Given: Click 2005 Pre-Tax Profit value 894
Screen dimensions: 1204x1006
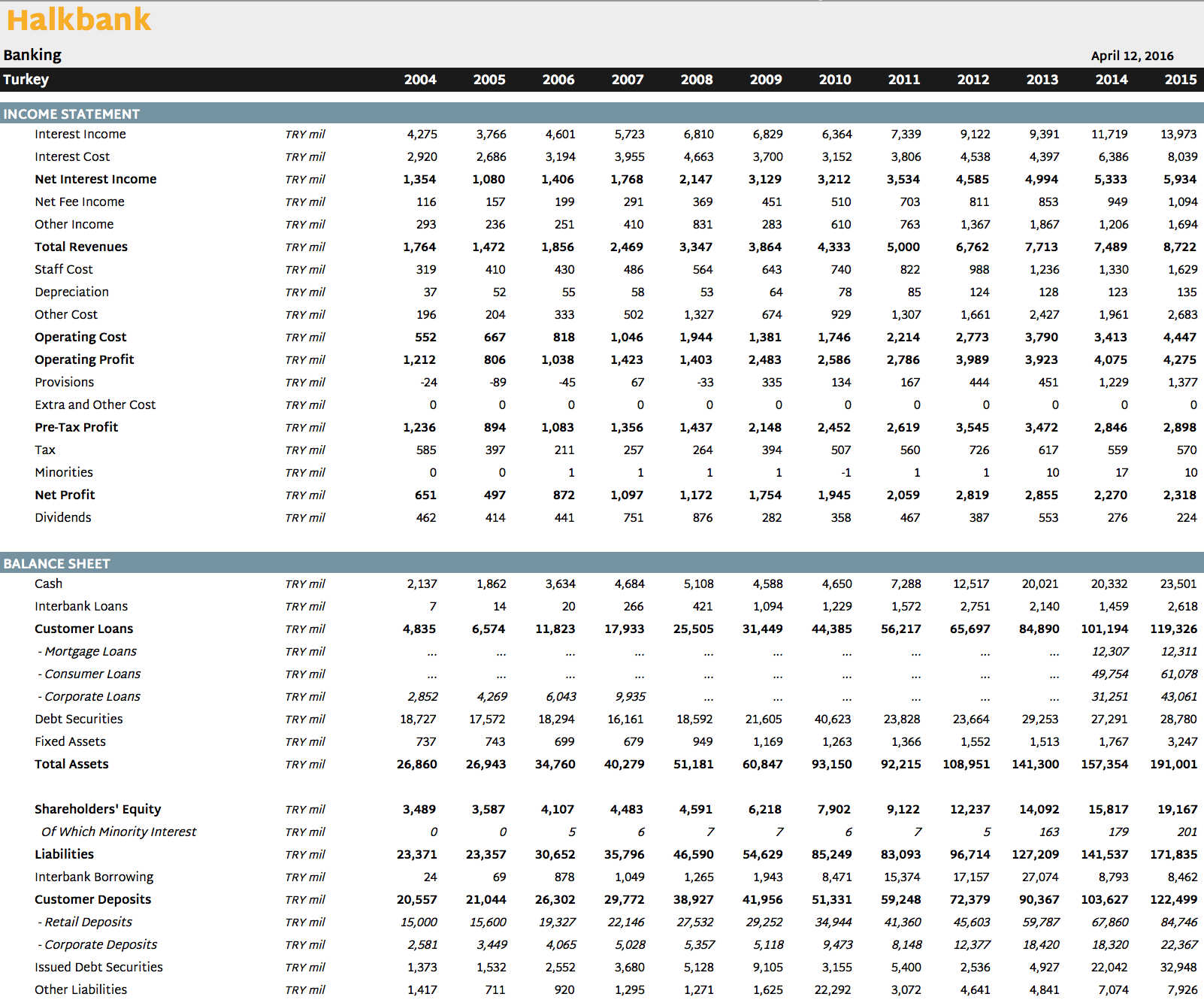Looking at the screenshot, I should pyautogui.click(x=495, y=428).
